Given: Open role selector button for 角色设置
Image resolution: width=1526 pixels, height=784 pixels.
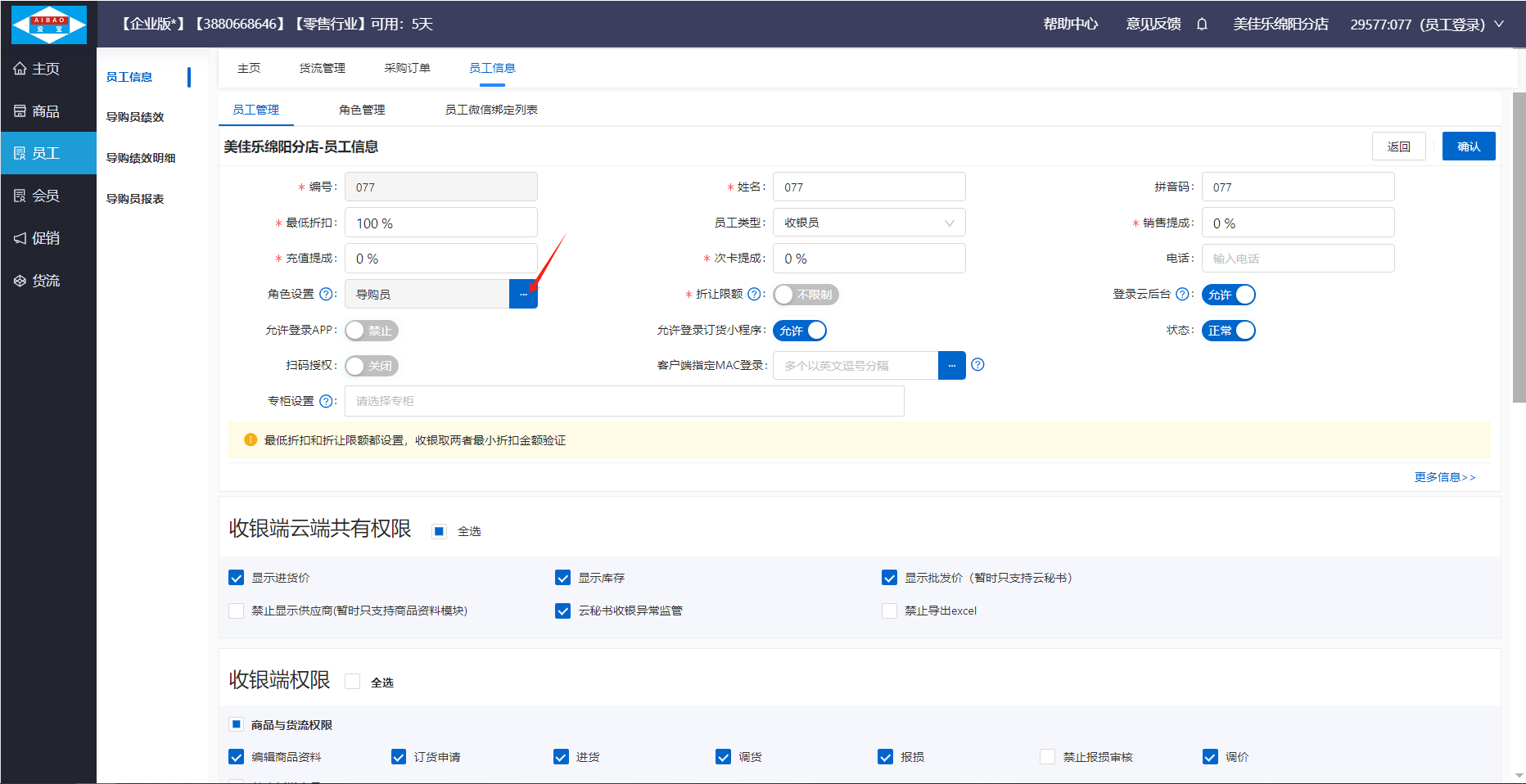Looking at the screenshot, I should [523, 294].
